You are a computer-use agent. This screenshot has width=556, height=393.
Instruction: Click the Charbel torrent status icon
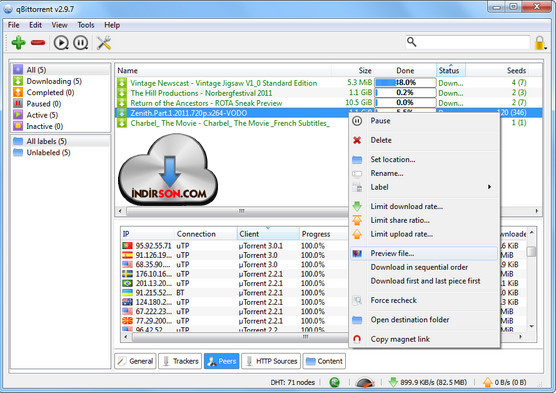point(122,123)
